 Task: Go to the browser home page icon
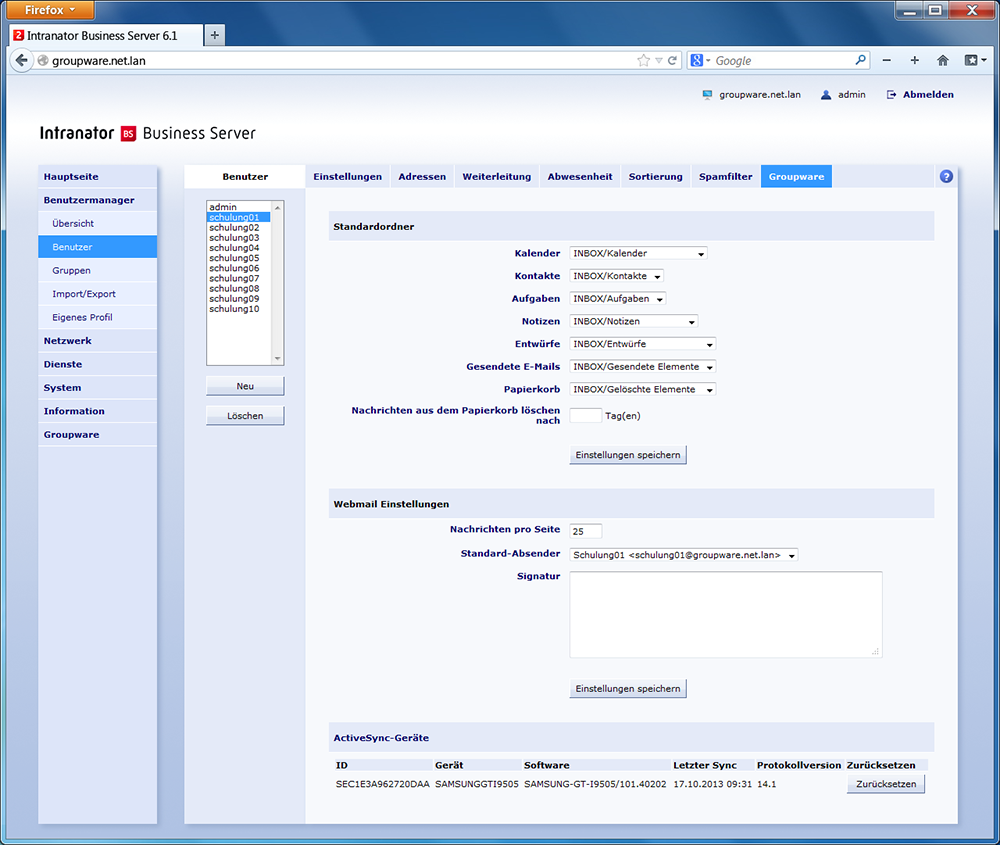tap(942, 60)
